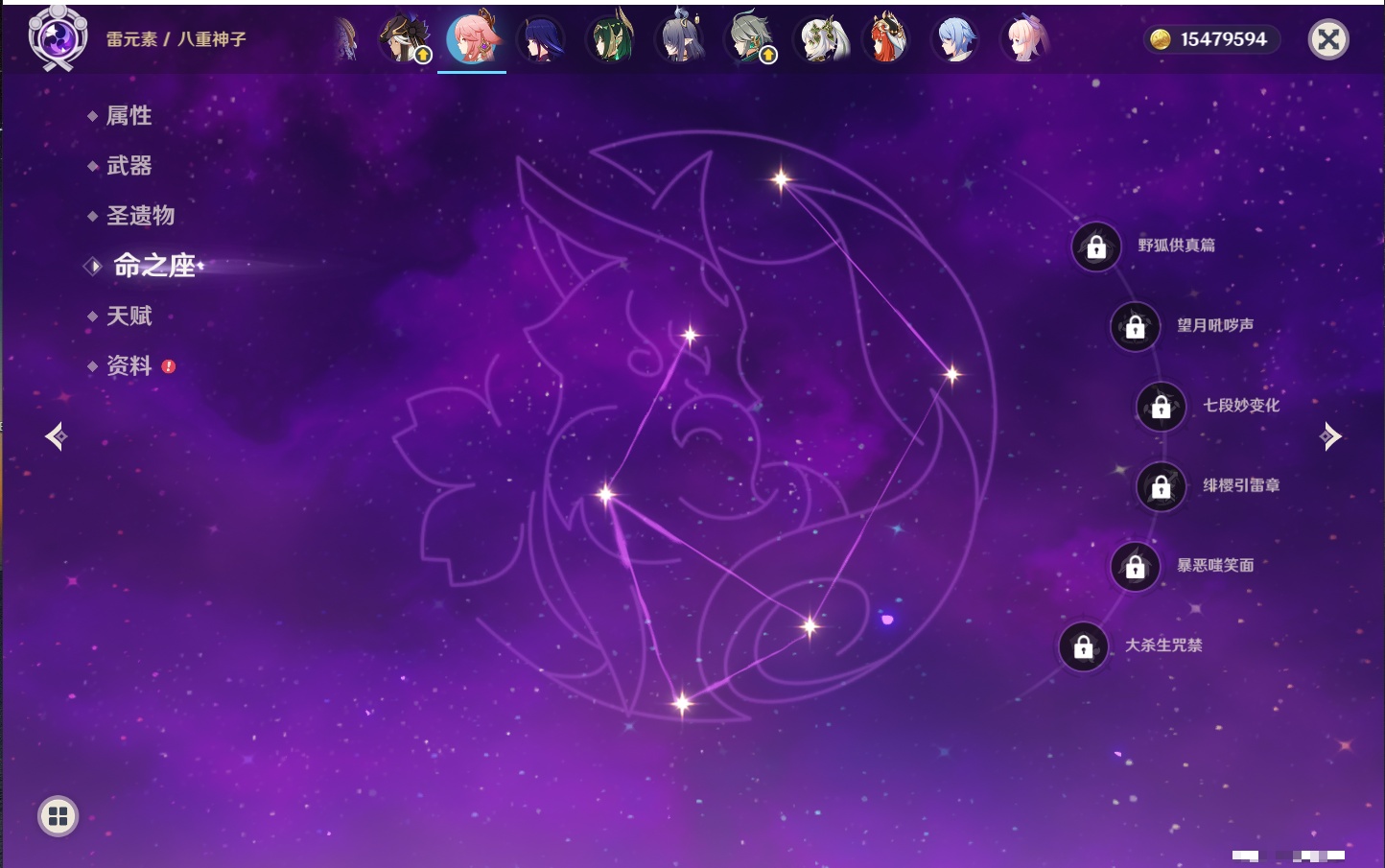Viewport: 1385px width, 868px height.
Task: Click the lock icon beside 大杀生咒禁
Action: point(1084,646)
